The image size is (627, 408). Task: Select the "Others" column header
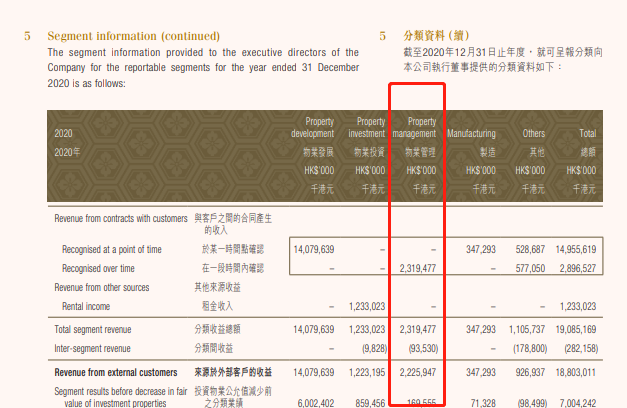click(x=533, y=133)
